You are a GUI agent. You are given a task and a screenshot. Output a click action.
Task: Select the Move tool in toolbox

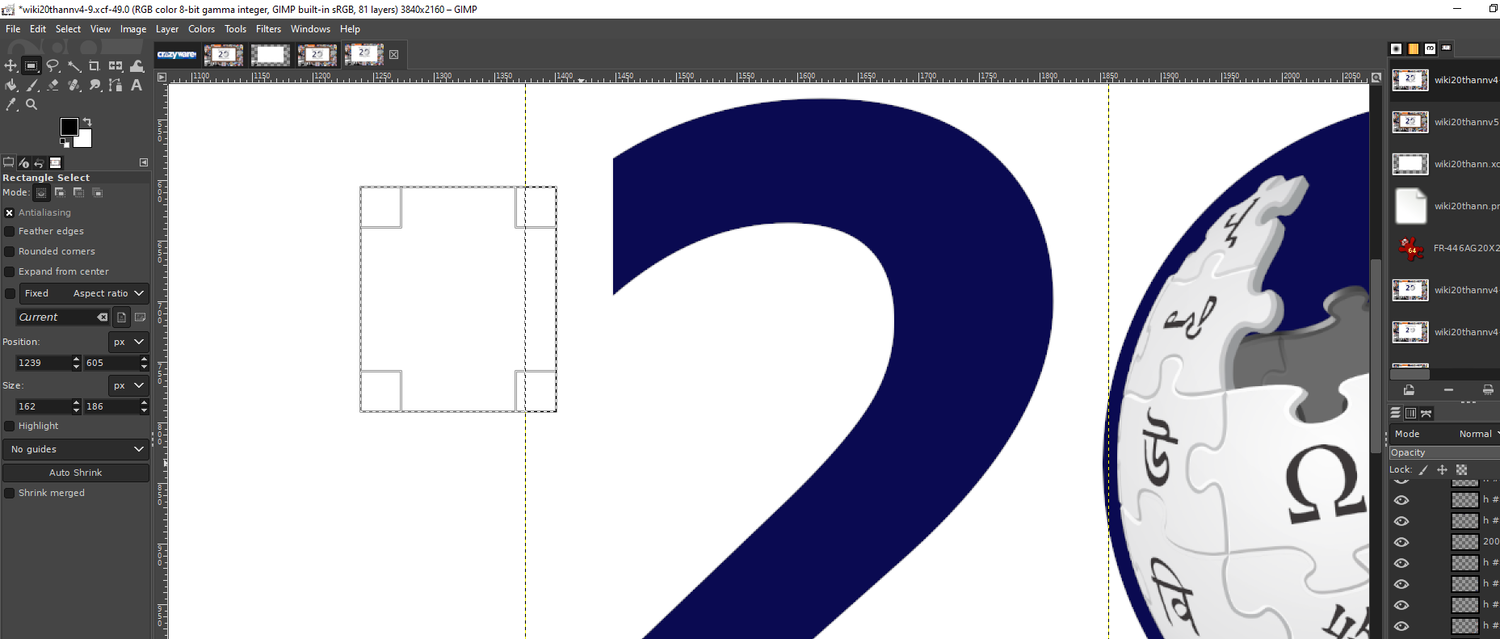pos(11,66)
